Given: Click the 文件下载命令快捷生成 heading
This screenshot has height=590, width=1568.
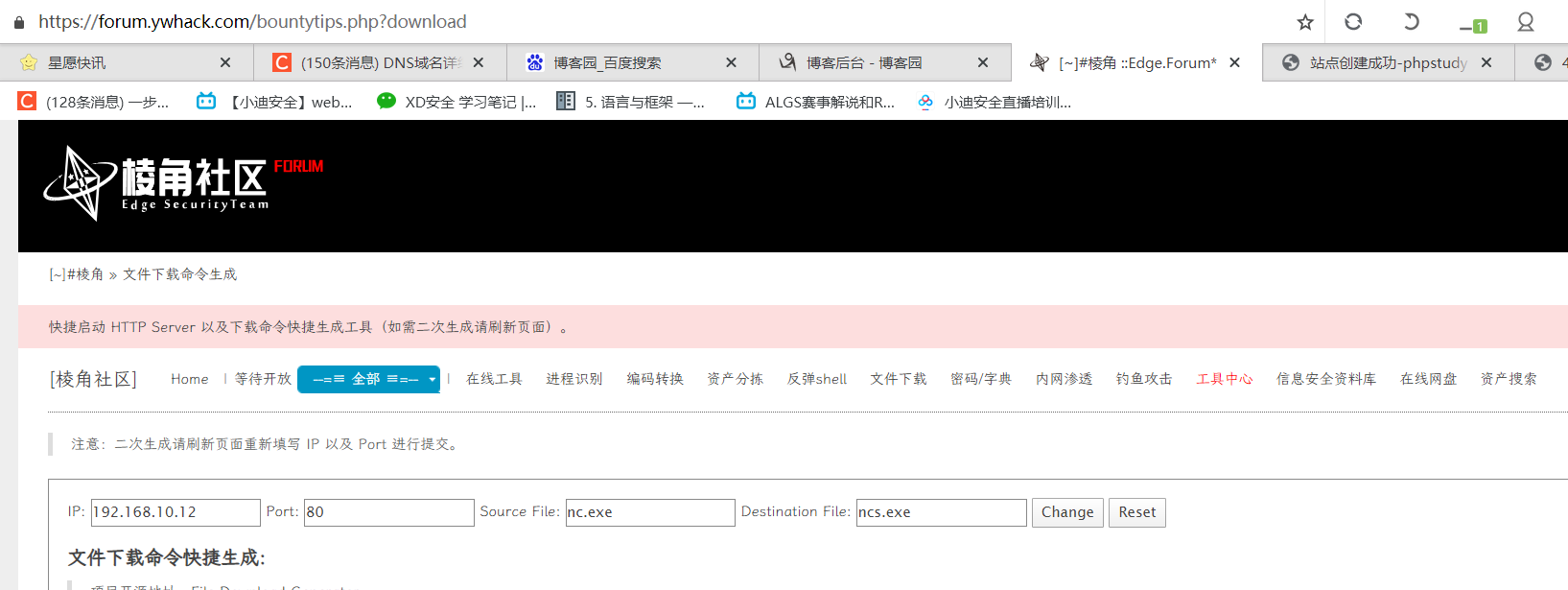Looking at the screenshot, I should tap(167, 557).
